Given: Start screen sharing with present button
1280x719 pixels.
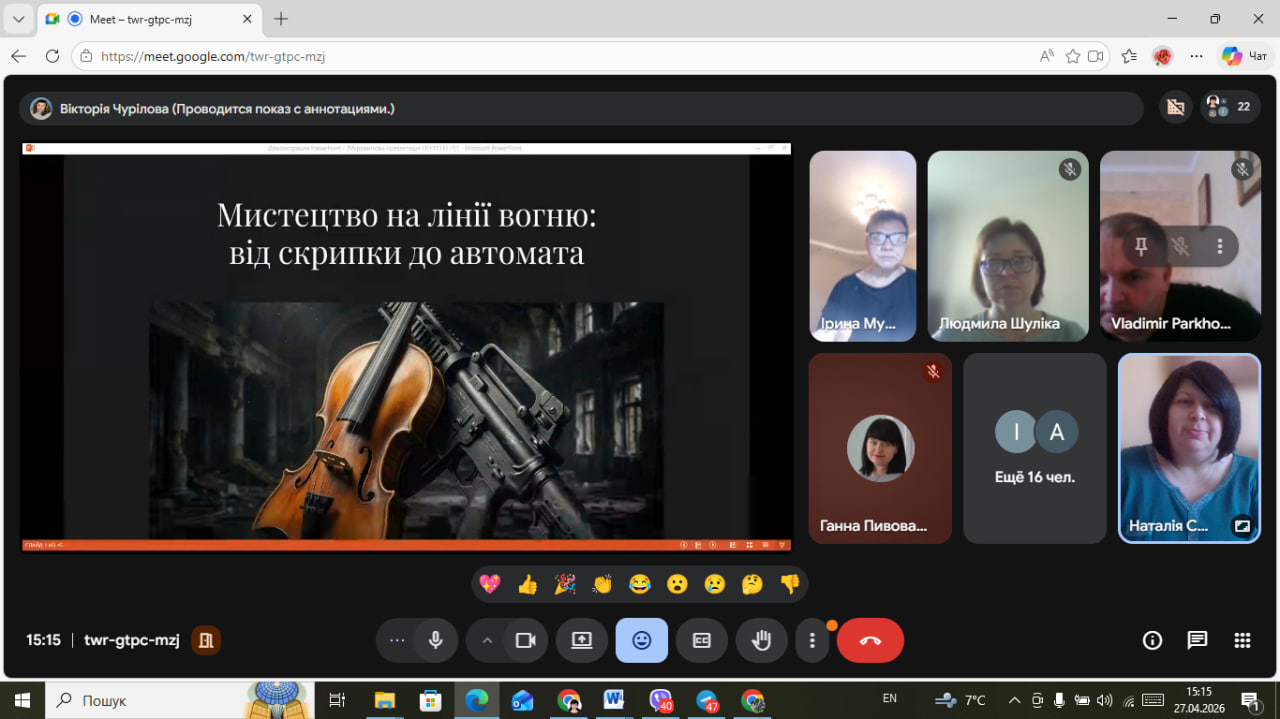Looking at the screenshot, I should click(x=582, y=641).
